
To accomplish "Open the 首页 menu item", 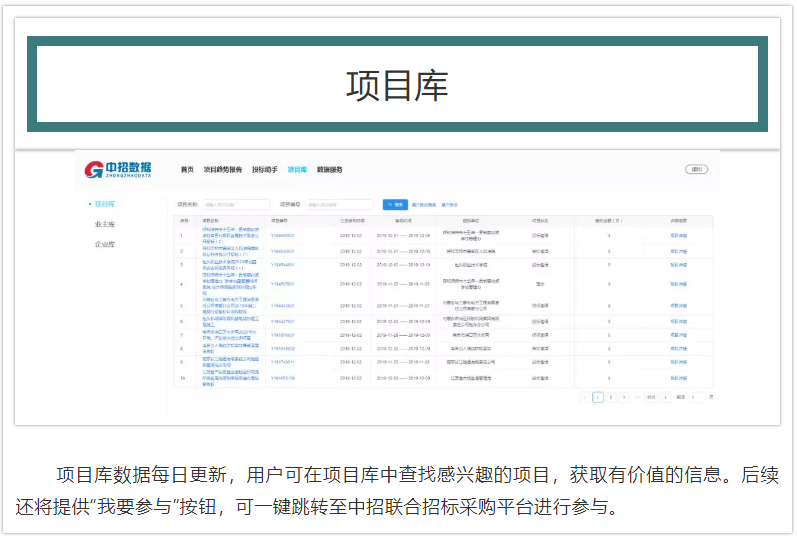I will [187, 170].
